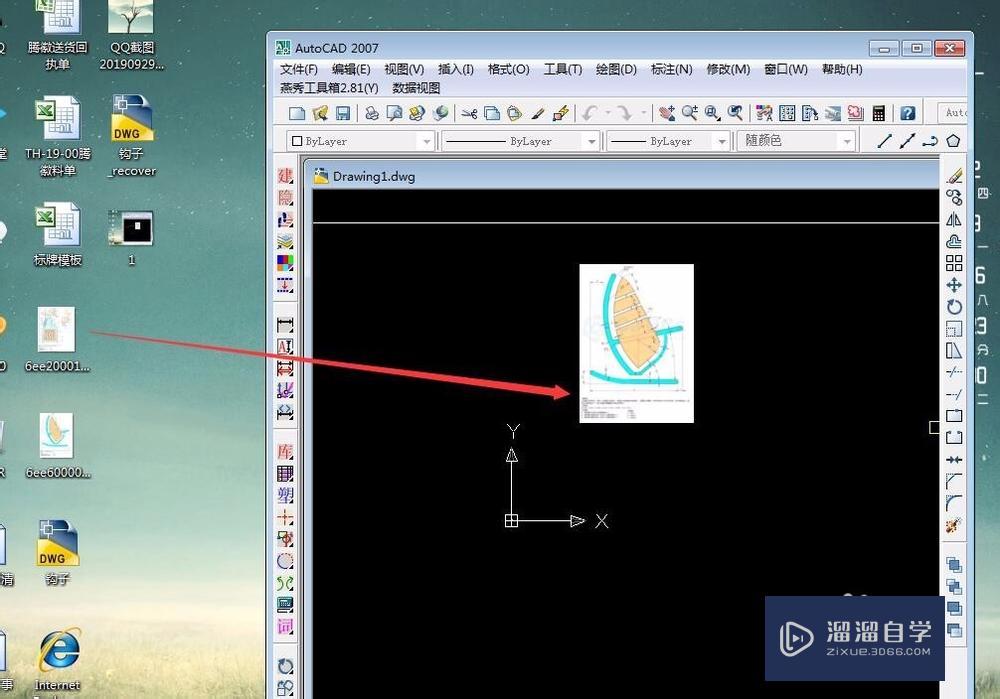Select the Array tool
This screenshot has height=699, width=1000.
[x=954, y=263]
